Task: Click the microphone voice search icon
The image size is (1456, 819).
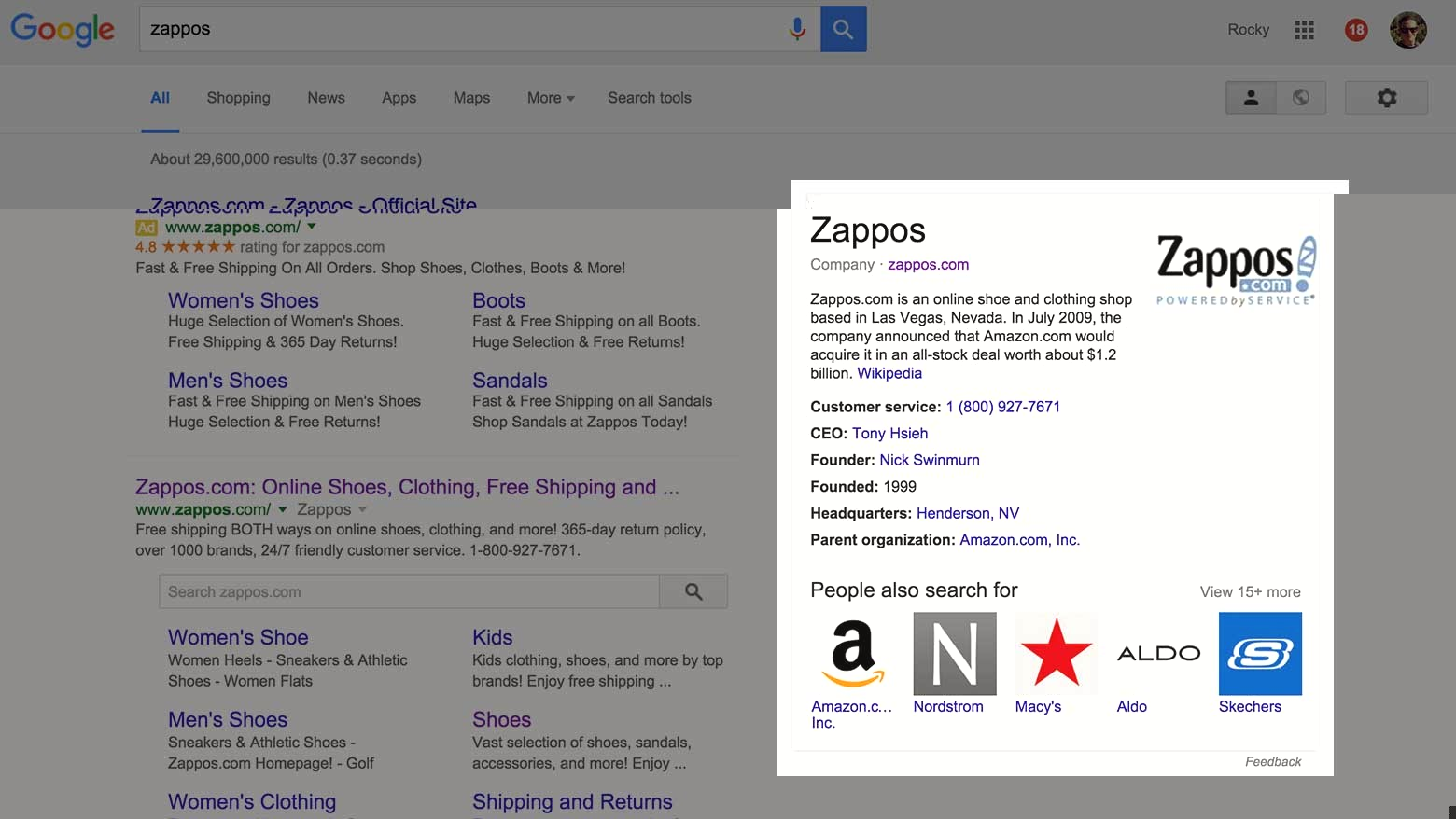Action: point(796,29)
